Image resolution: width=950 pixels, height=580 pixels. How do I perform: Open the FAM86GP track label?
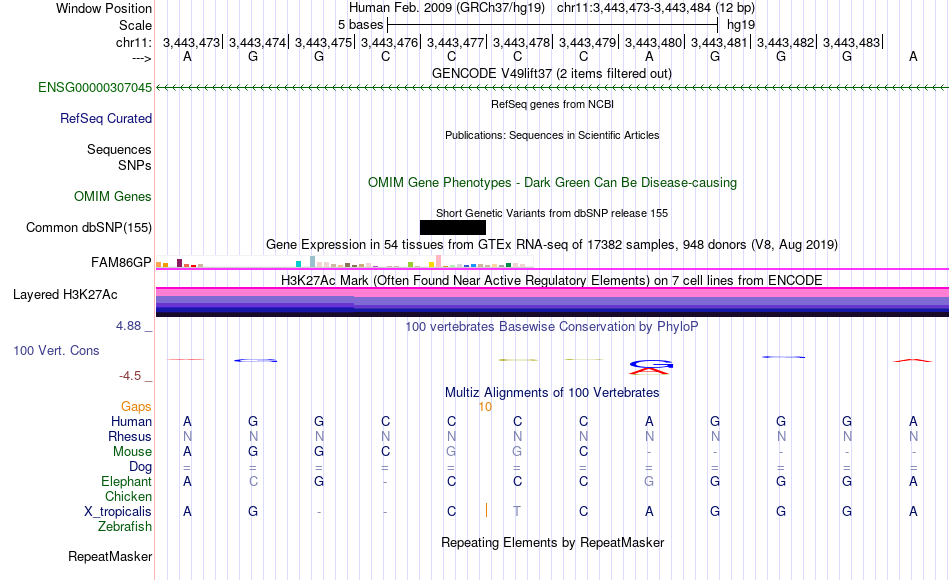pos(121,262)
